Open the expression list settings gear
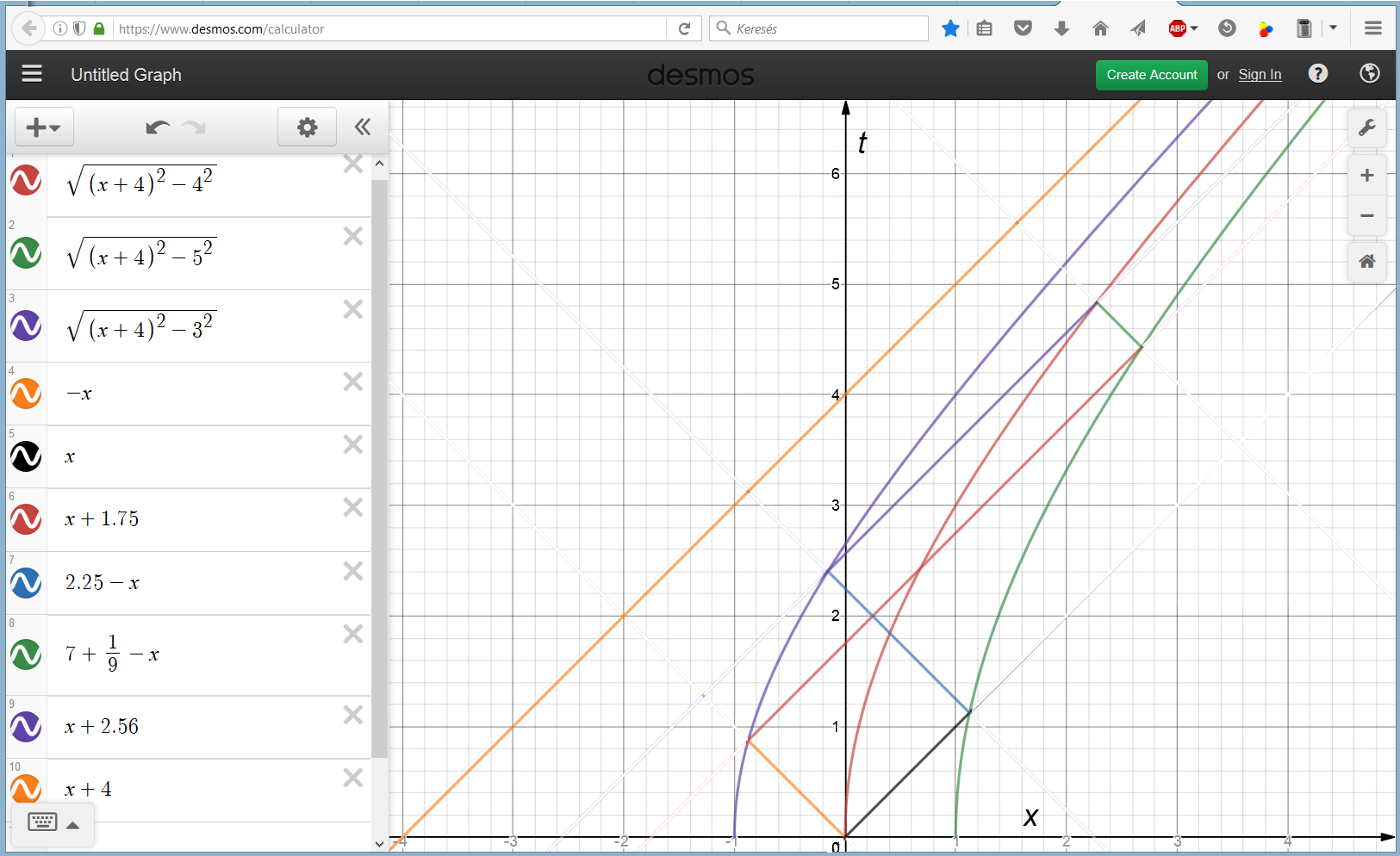This screenshot has width=1400, height=856. (307, 128)
